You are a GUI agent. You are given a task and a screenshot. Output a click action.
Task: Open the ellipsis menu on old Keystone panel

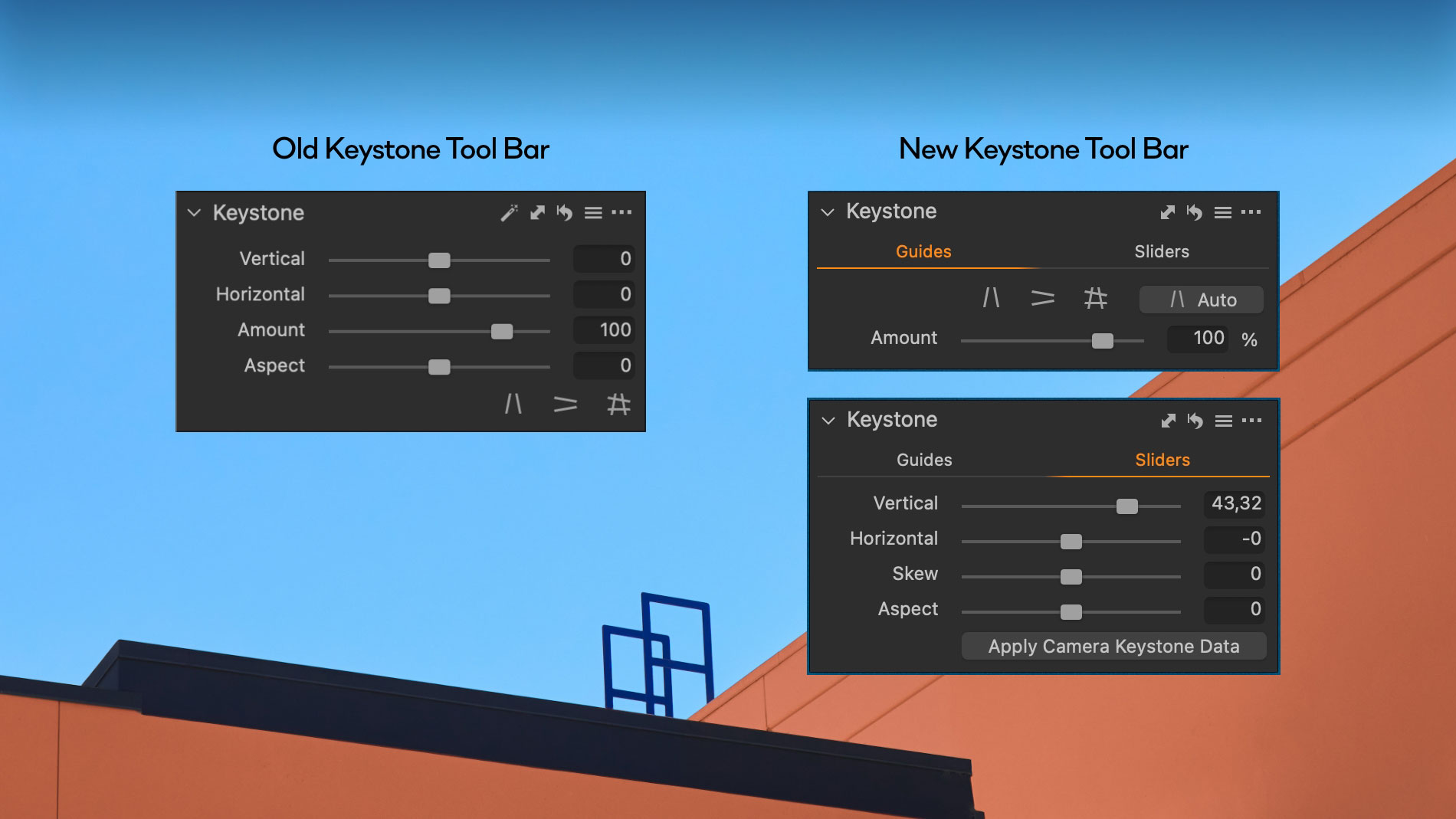point(622,213)
